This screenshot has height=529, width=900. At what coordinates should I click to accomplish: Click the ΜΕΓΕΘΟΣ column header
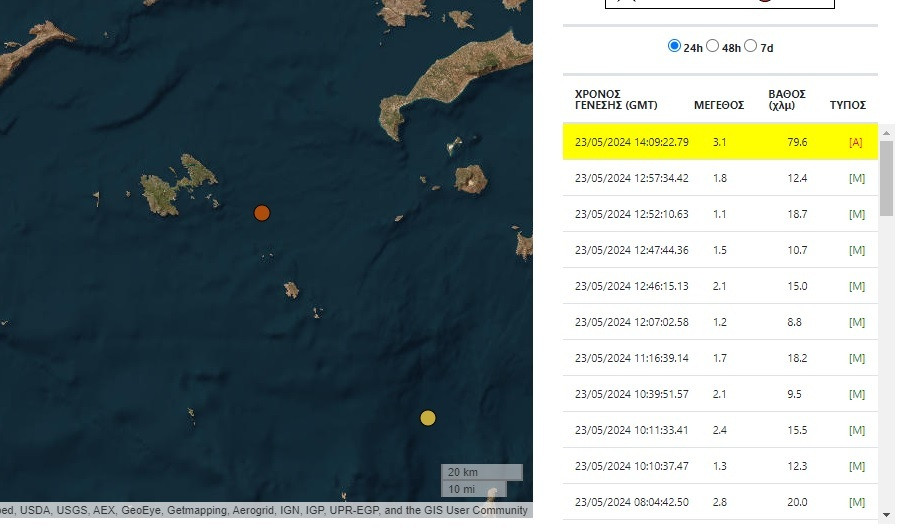pos(719,106)
